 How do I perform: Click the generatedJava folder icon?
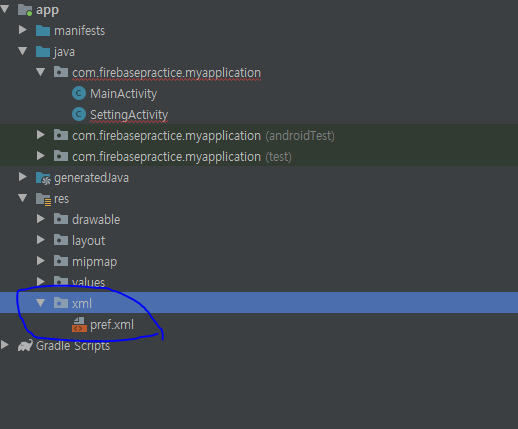[43, 178]
